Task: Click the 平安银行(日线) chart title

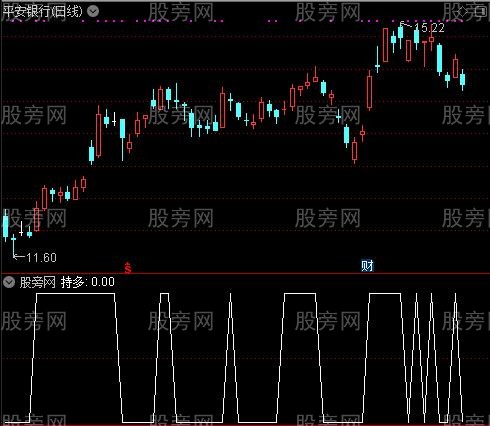Action: (x=43, y=12)
